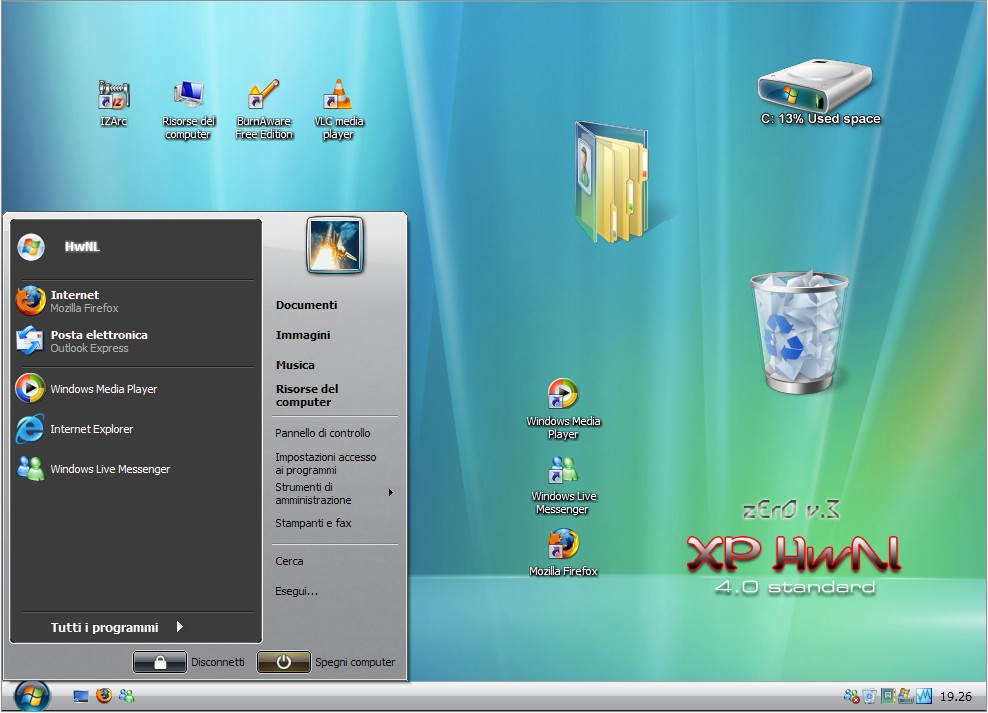Select the Recycle Bin on the desktop

[x=799, y=332]
